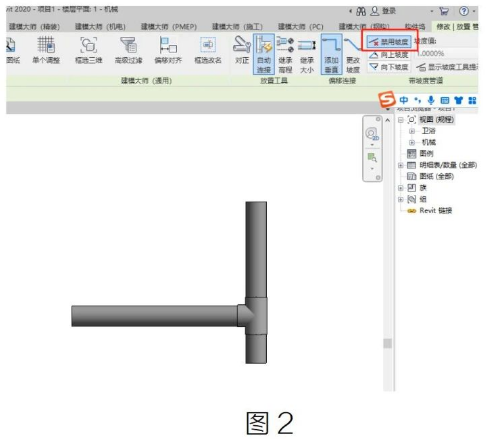The image size is (487, 446).
Task: Expand the 族 families node
Action: click(401, 188)
